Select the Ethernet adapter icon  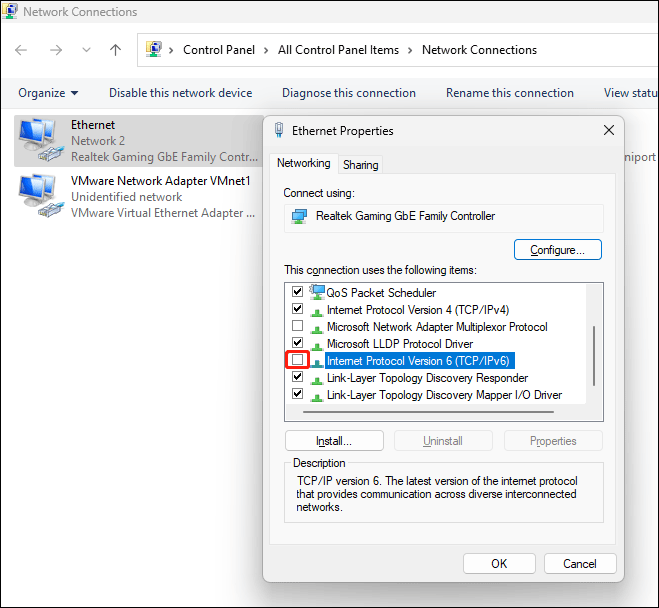(x=39, y=141)
